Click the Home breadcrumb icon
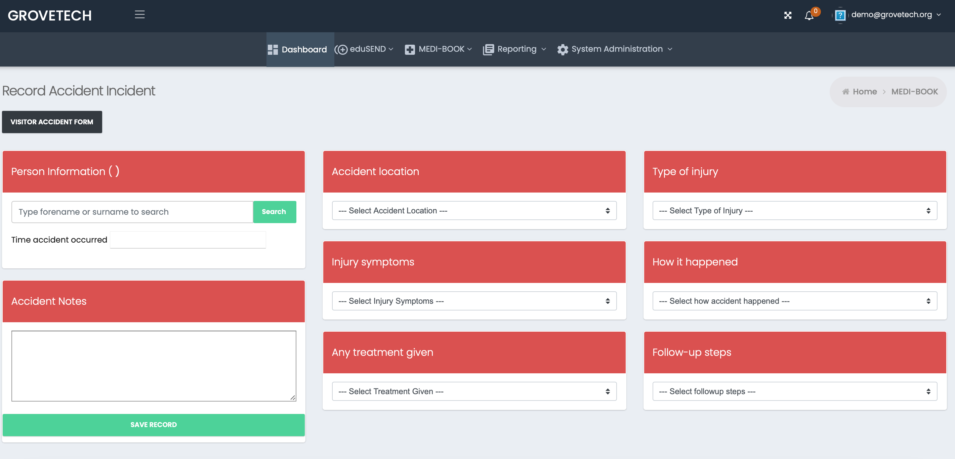This screenshot has height=459, width=955. coord(846,92)
